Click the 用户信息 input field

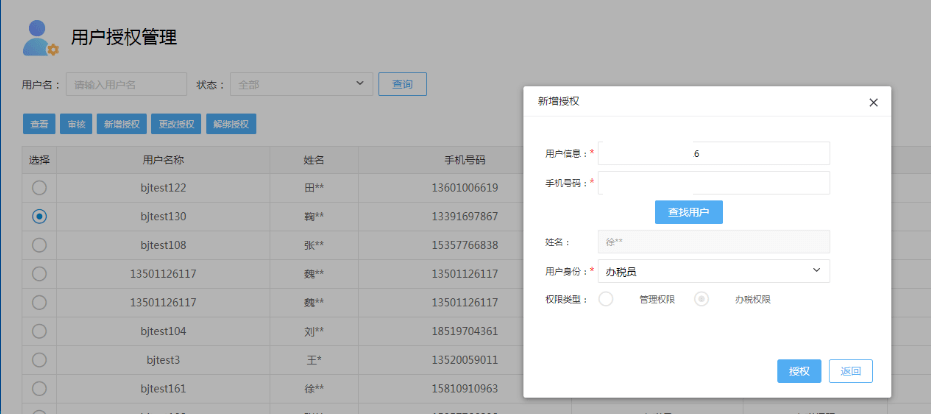713,153
